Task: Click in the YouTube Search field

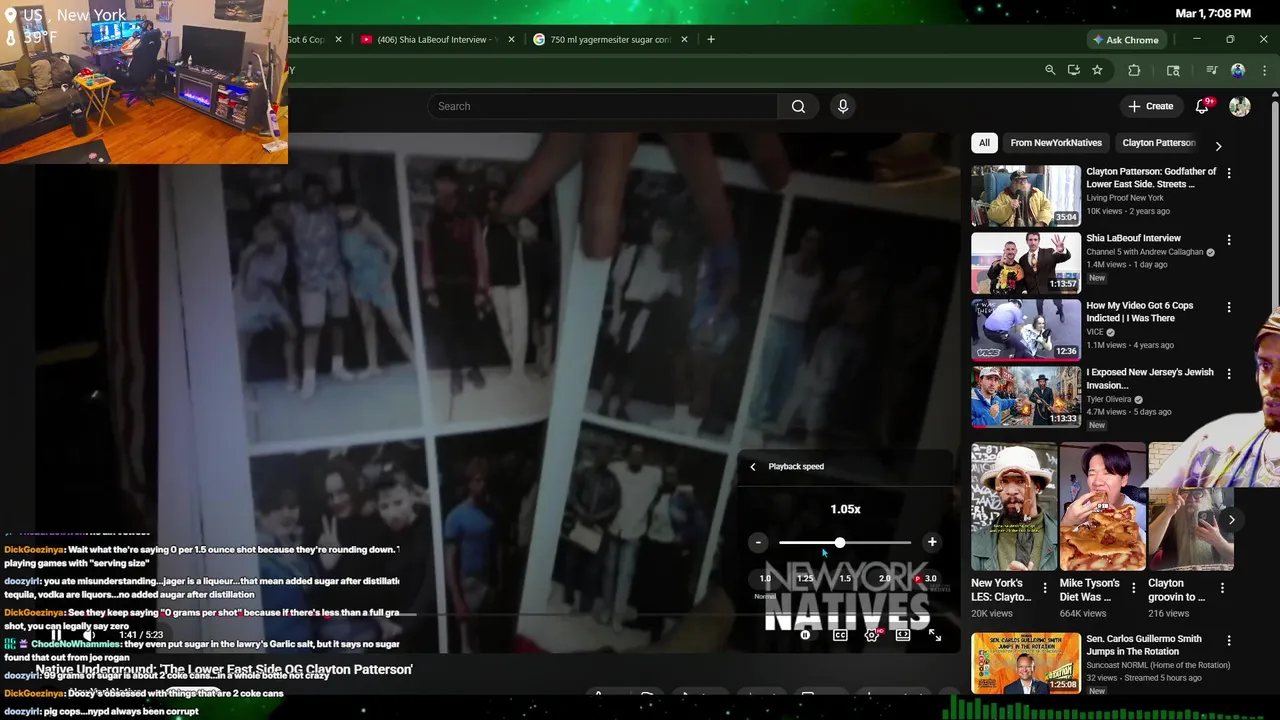Action: tap(603, 106)
